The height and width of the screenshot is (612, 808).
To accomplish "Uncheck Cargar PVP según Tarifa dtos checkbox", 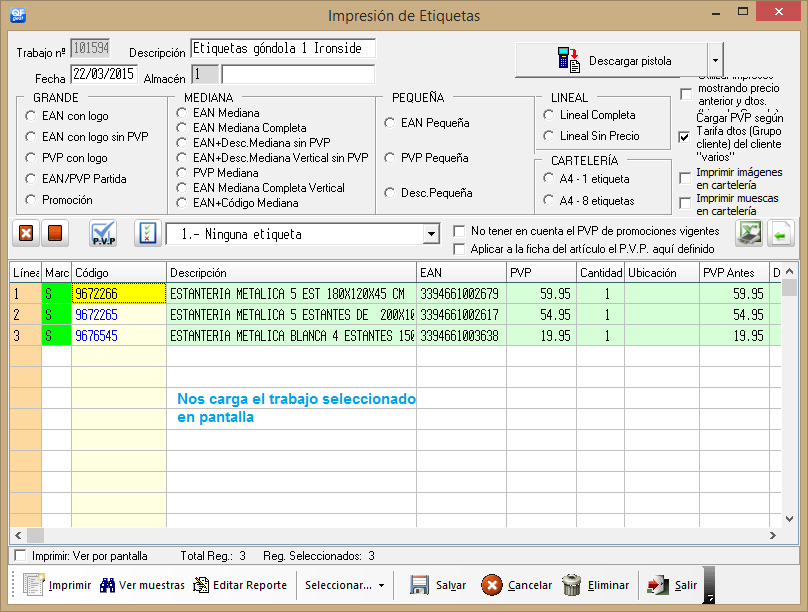I will pyautogui.click(x=684, y=137).
